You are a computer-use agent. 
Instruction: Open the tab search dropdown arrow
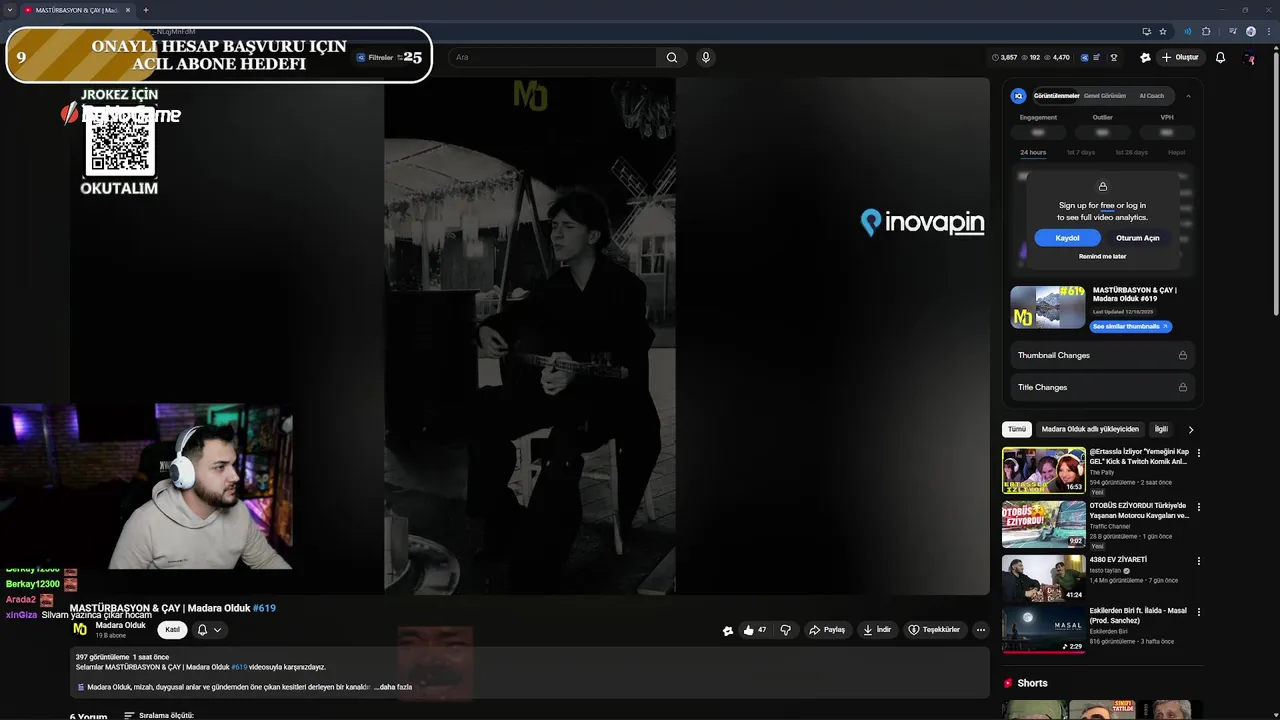pyautogui.click(x=10, y=10)
